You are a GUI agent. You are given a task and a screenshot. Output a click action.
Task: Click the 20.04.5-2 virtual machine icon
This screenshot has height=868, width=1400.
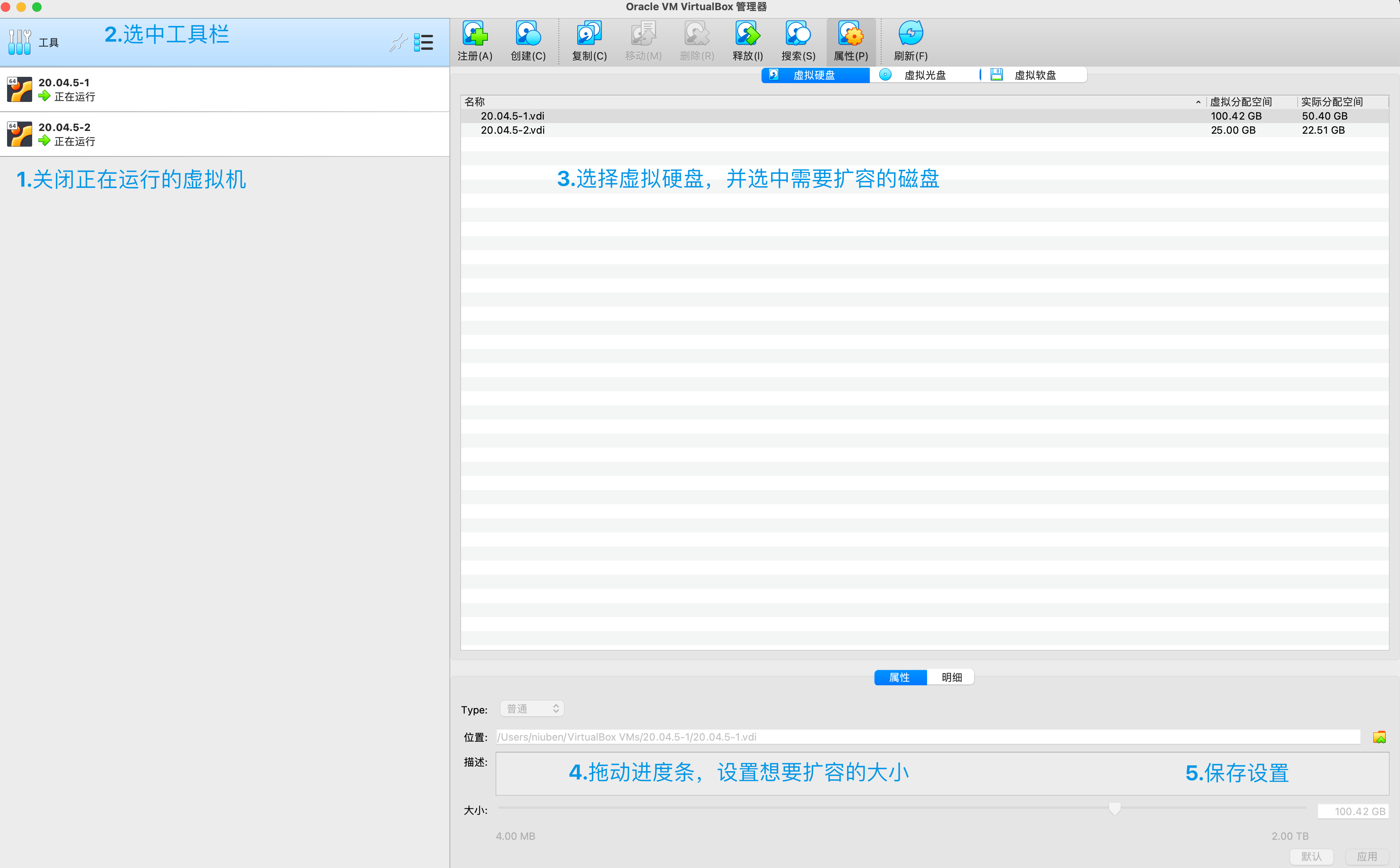coord(20,134)
